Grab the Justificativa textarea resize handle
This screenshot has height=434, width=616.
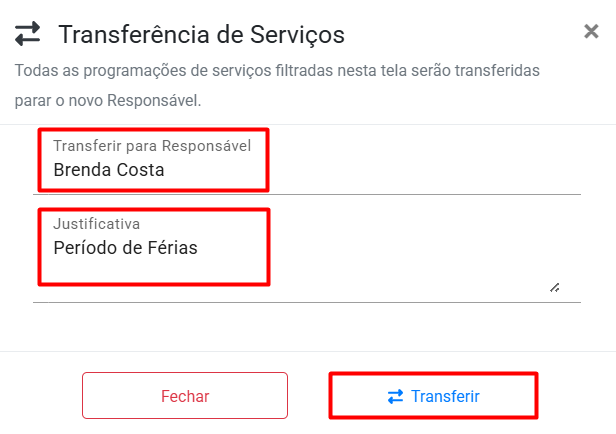pos(554,287)
